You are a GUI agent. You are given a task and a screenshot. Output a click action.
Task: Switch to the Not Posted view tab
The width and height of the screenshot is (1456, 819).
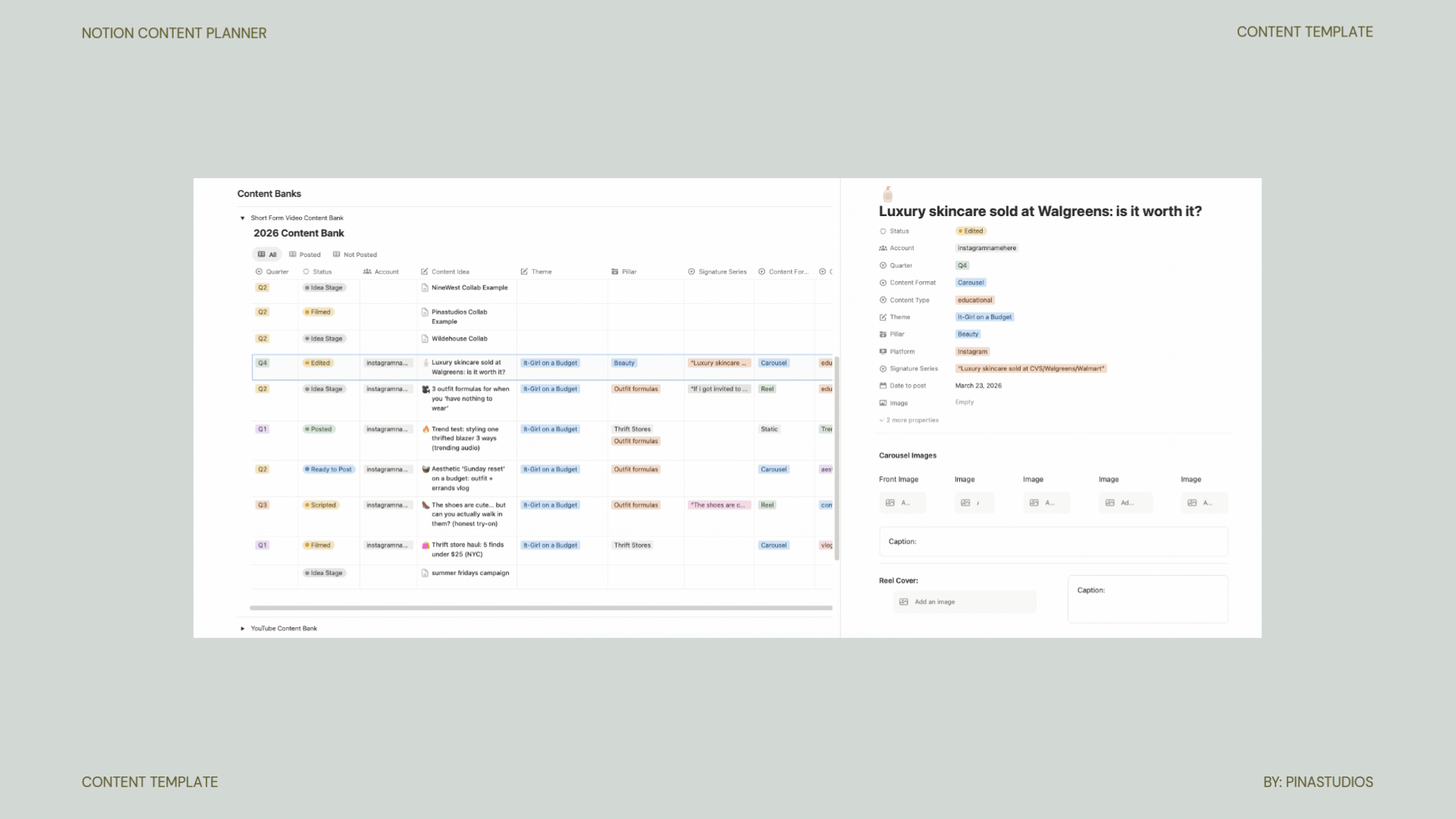click(x=356, y=255)
